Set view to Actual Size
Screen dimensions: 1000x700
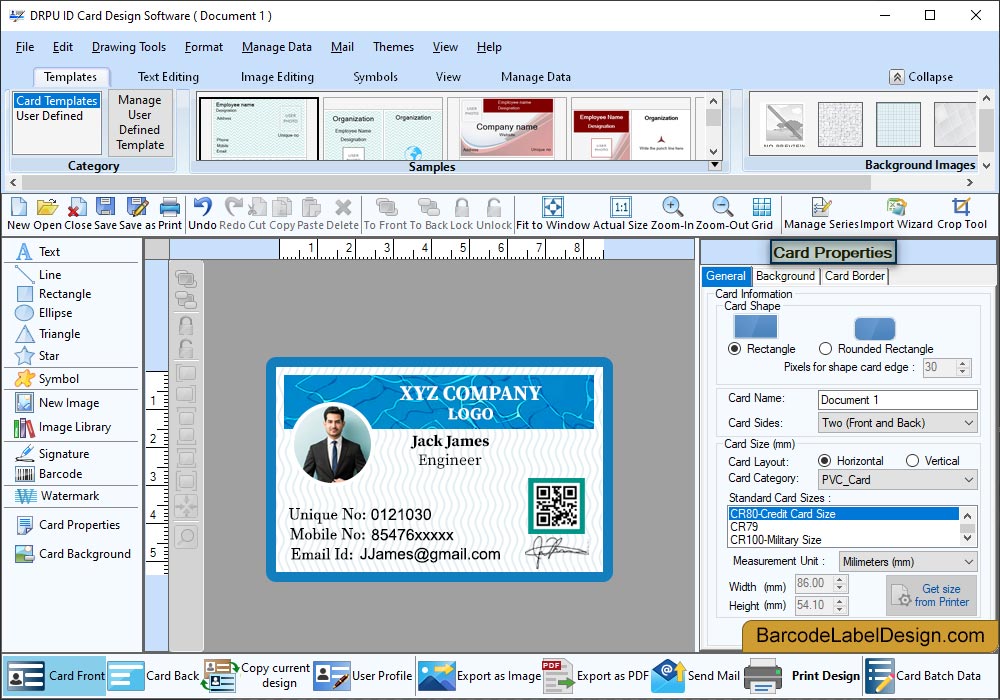click(620, 207)
